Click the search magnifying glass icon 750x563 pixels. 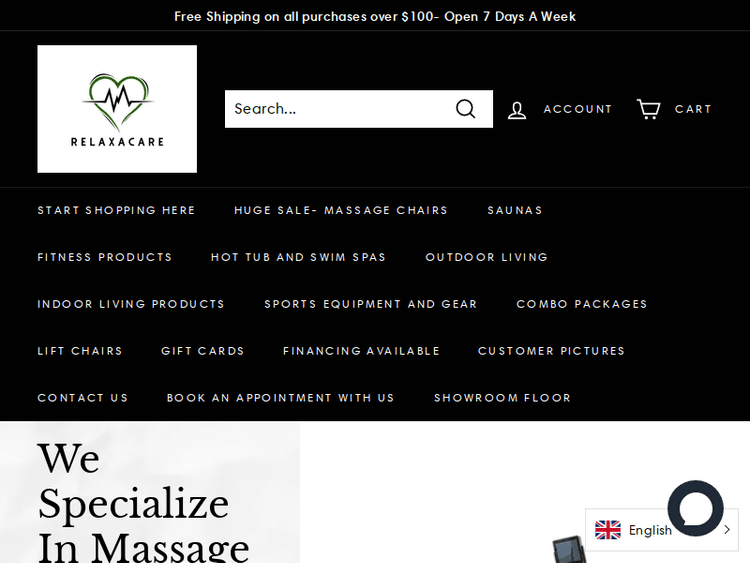[466, 109]
